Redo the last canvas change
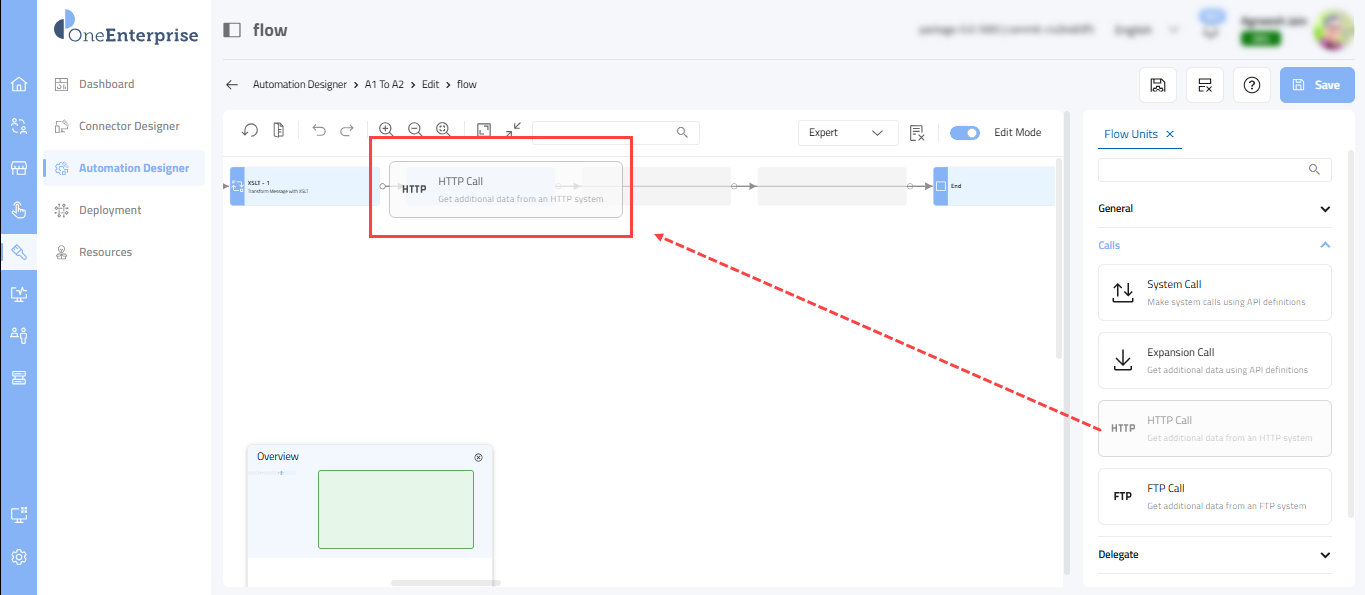Screen dimensions: 1365x595 (347, 130)
